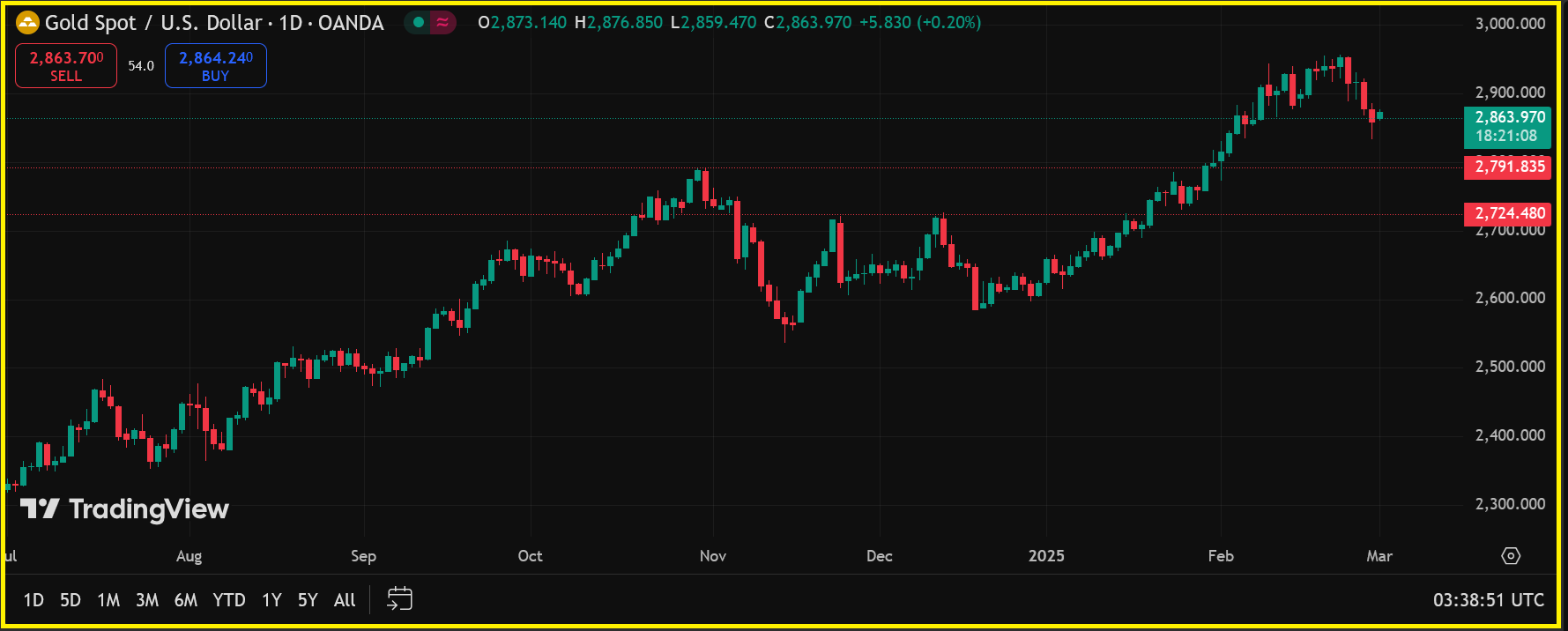Click the 2,863.970 current price label
1568x631 pixels.
tap(1508, 118)
